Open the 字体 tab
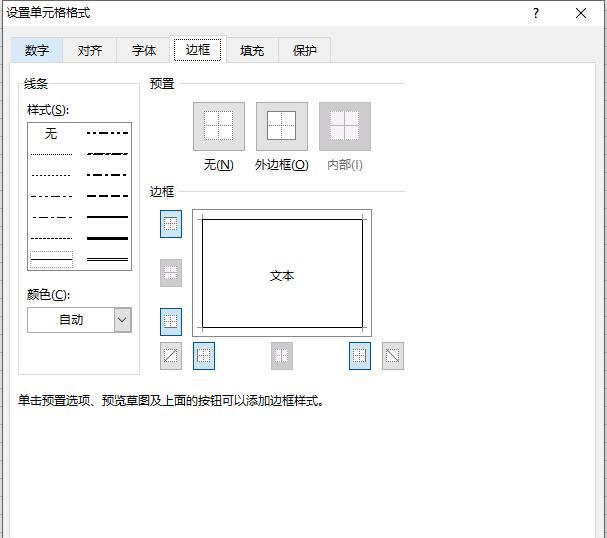The height and width of the screenshot is (538, 607). pos(144,50)
